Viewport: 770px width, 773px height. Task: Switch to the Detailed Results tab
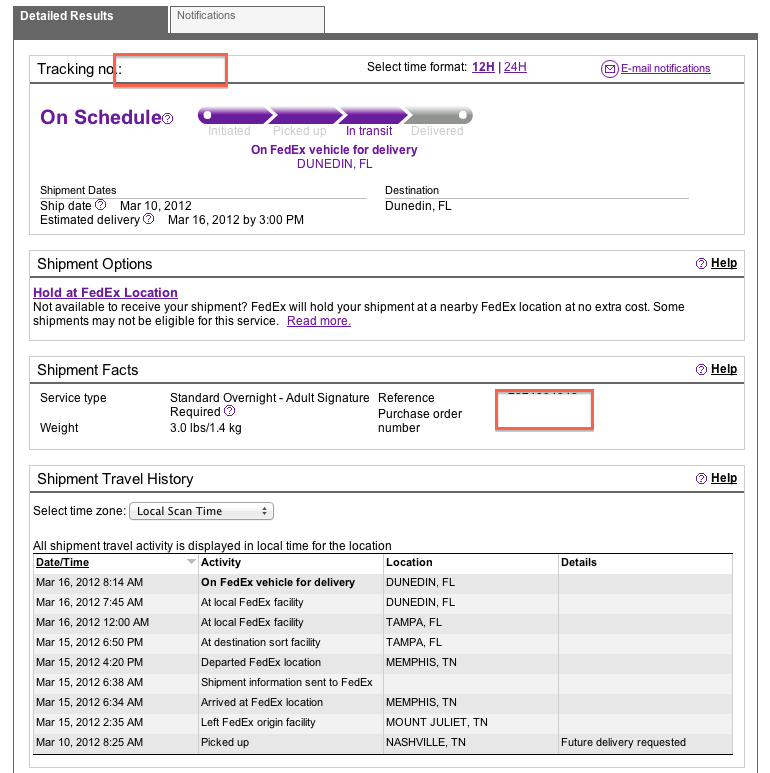click(91, 20)
